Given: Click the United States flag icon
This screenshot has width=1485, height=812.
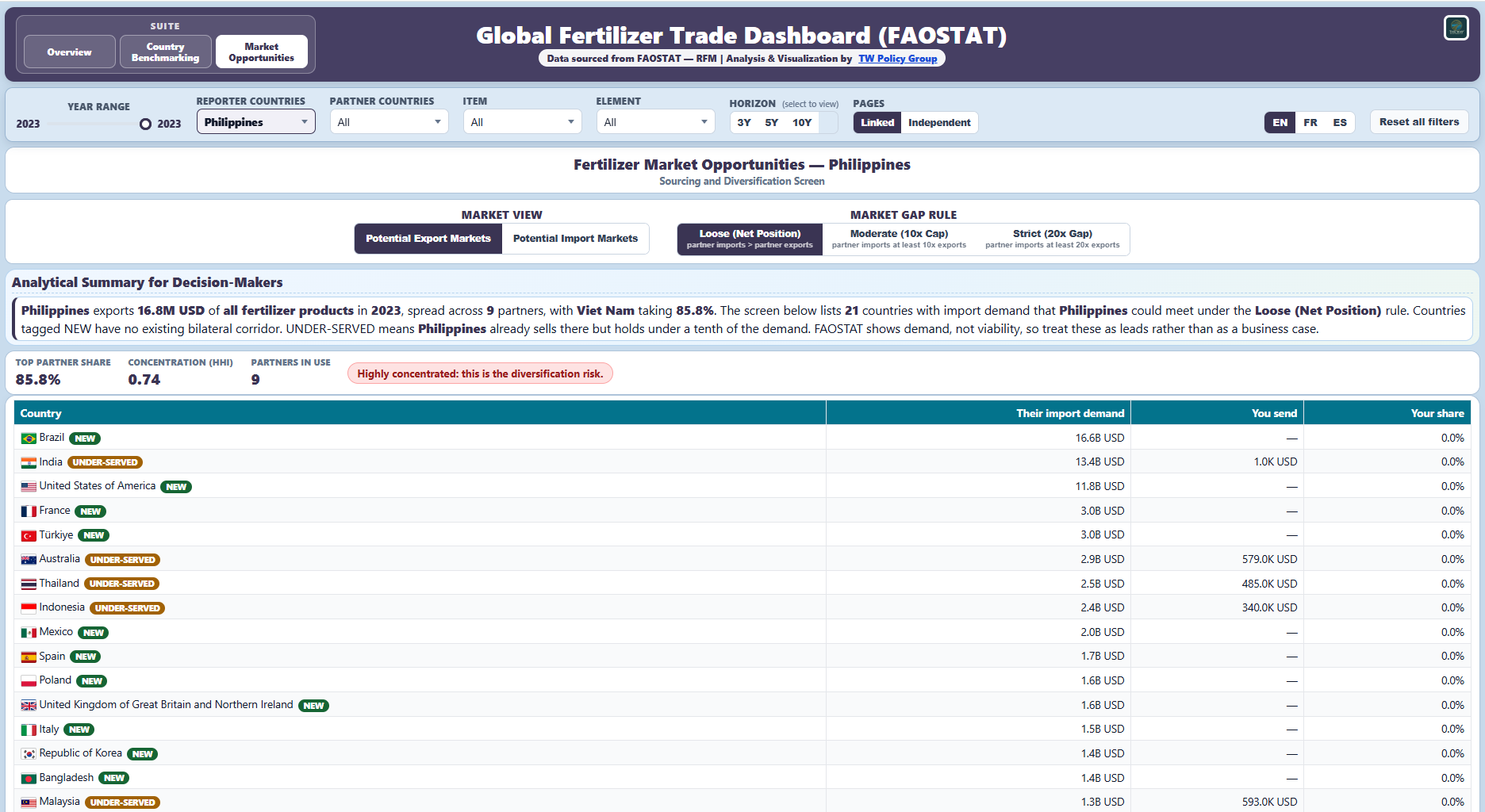Looking at the screenshot, I should point(29,487).
